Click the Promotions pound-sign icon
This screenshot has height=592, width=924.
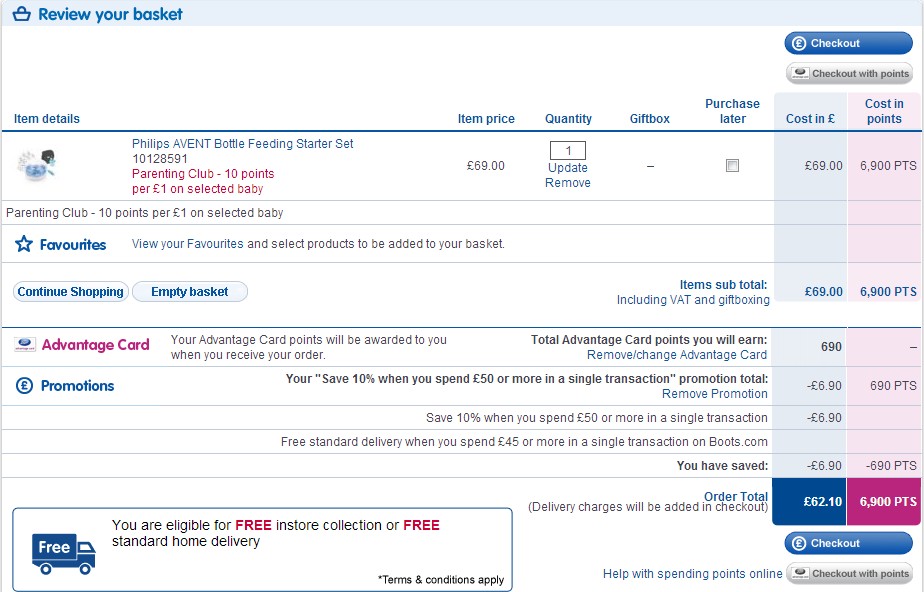click(x=24, y=386)
